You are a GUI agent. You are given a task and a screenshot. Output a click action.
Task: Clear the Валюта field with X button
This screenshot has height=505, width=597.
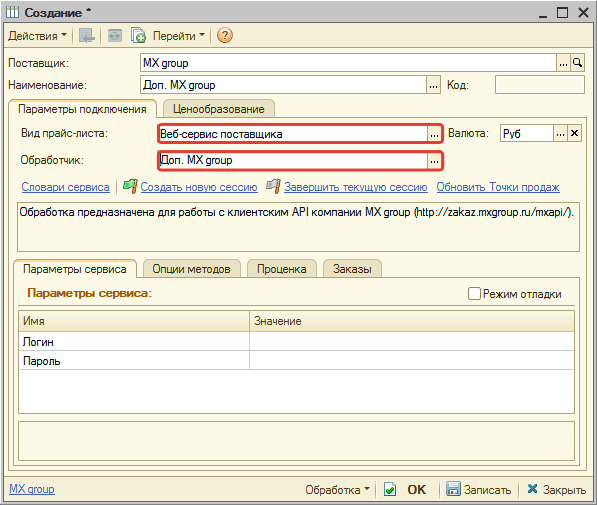pos(574,133)
